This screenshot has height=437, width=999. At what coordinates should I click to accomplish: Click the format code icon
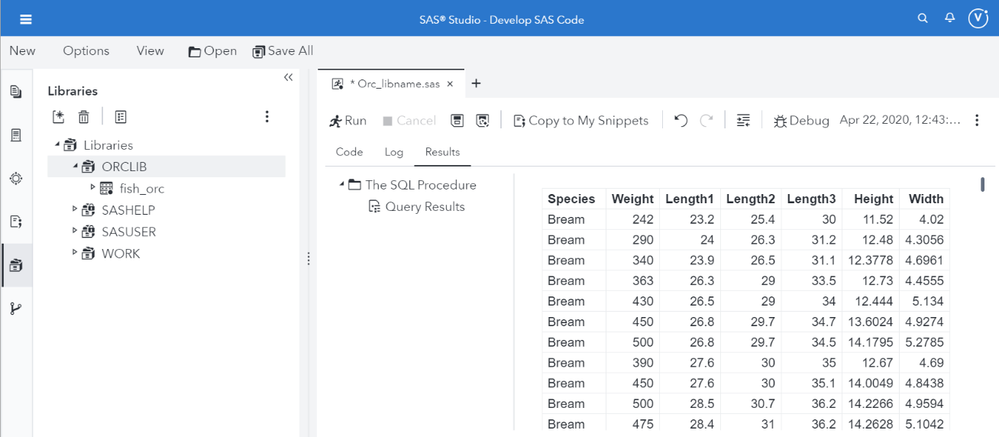point(743,120)
